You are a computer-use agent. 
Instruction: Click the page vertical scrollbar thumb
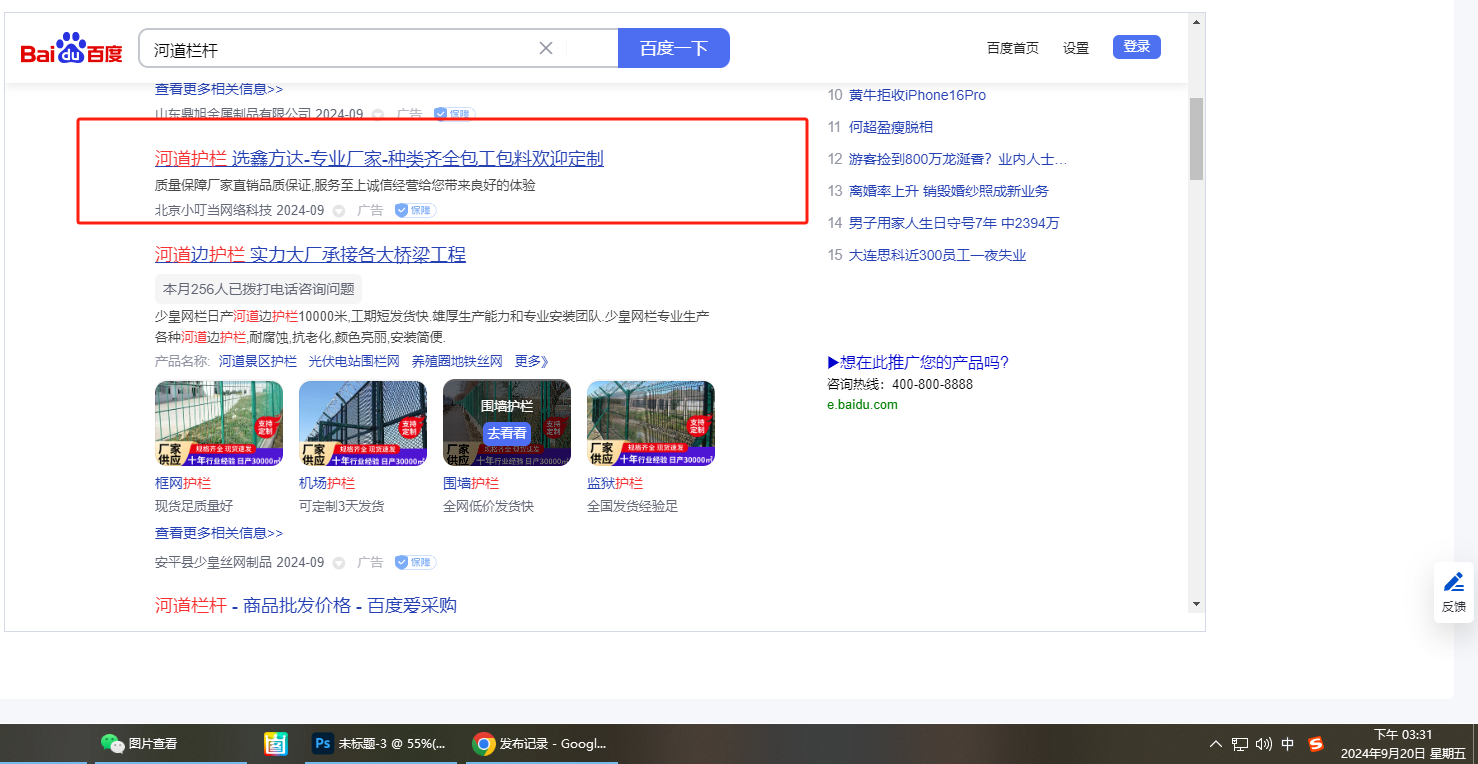(x=1195, y=138)
